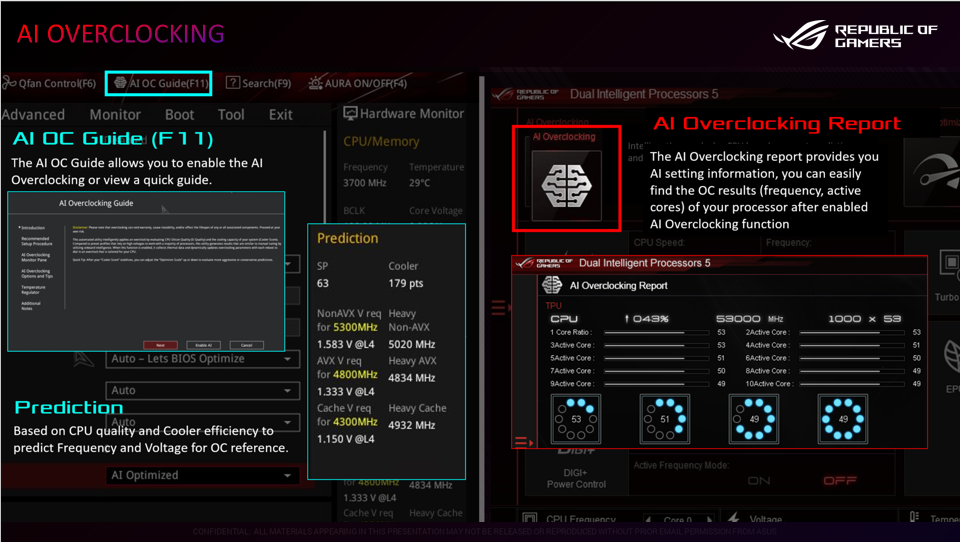
Task: Select the Exit tab
Action: click(x=280, y=115)
